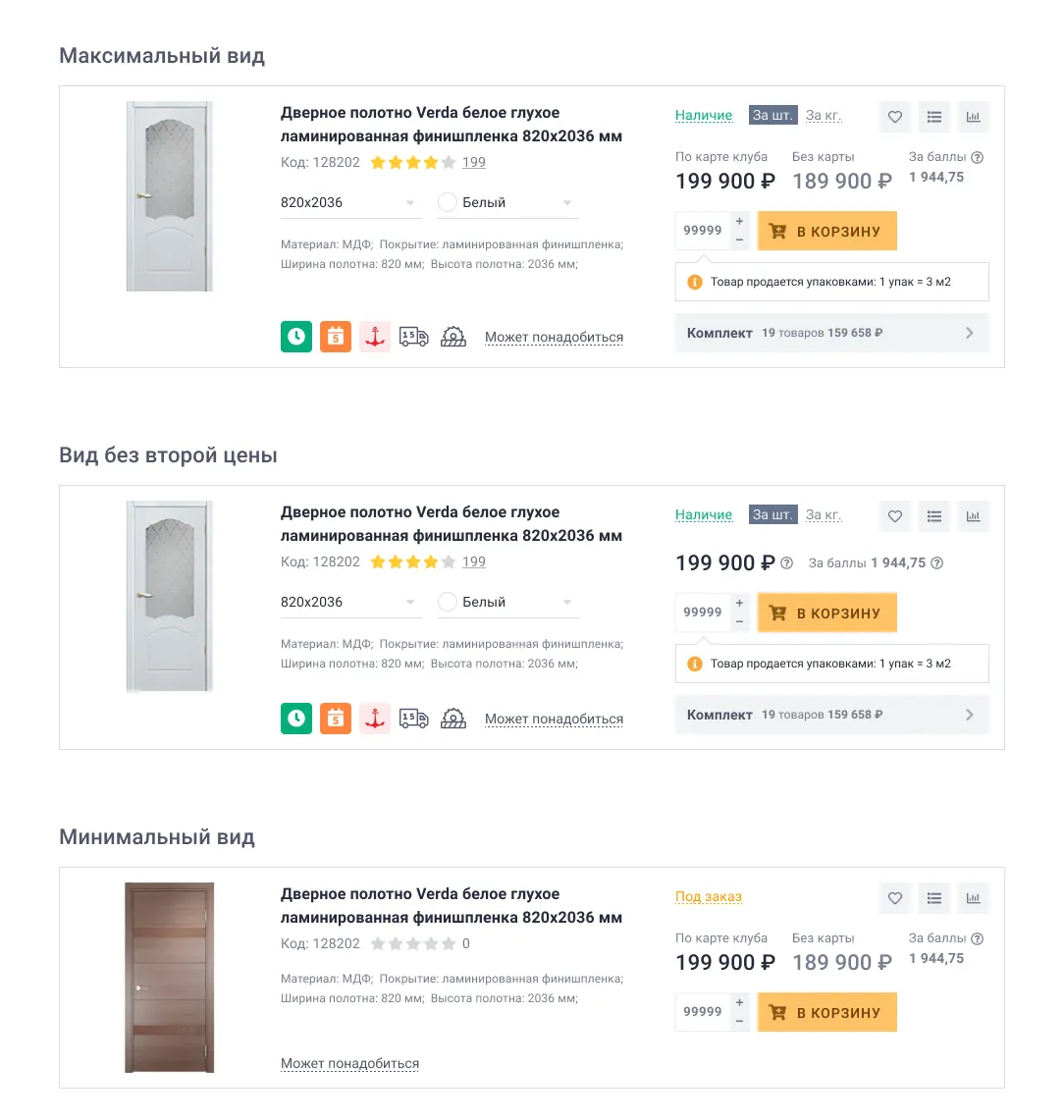Open the Белый color dropdown in Вид без второй цены card
This screenshot has height=1120, width=1064.
[x=507, y=603]
